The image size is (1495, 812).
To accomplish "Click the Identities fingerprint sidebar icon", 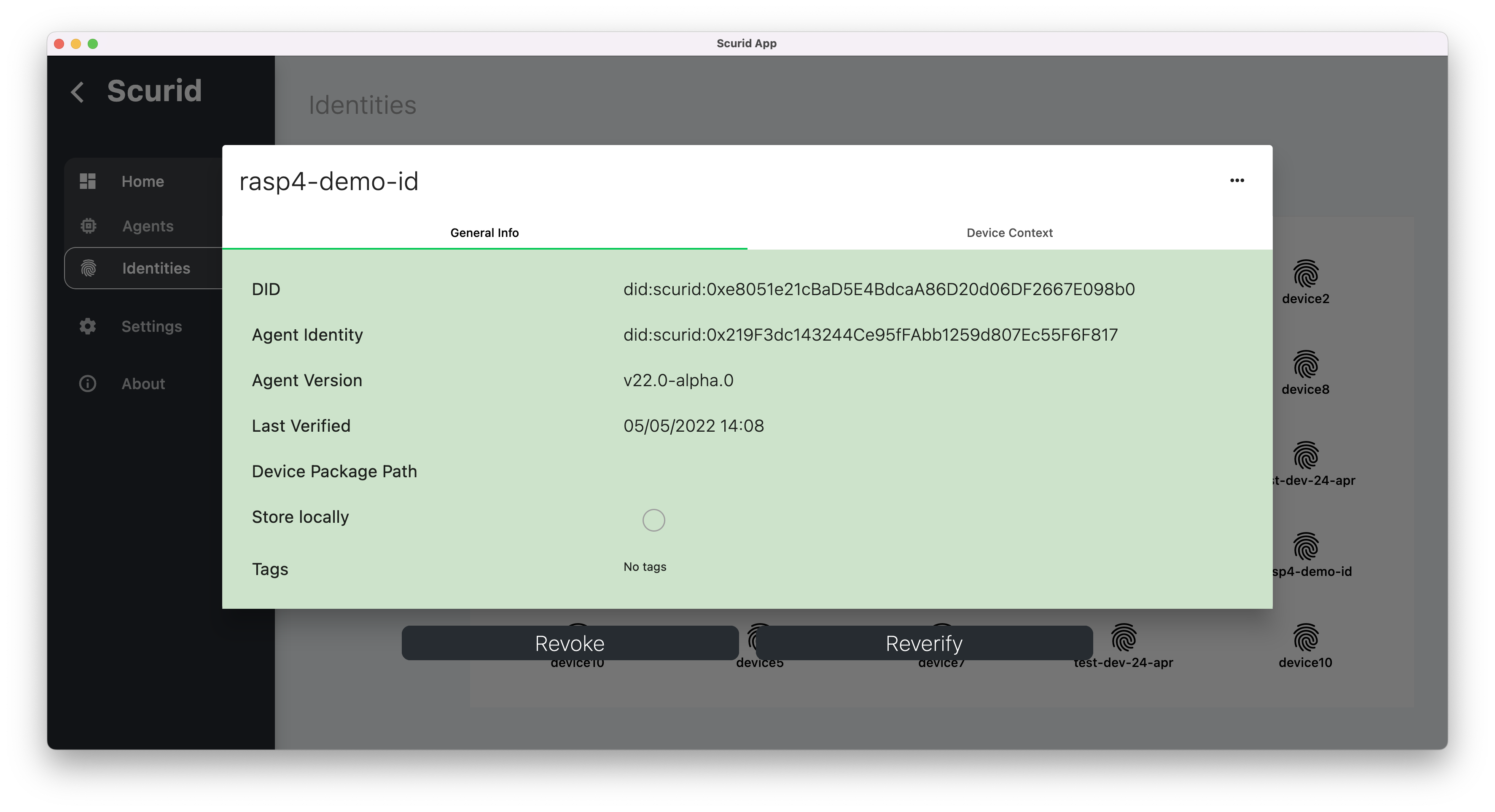I will coord(88,268).
